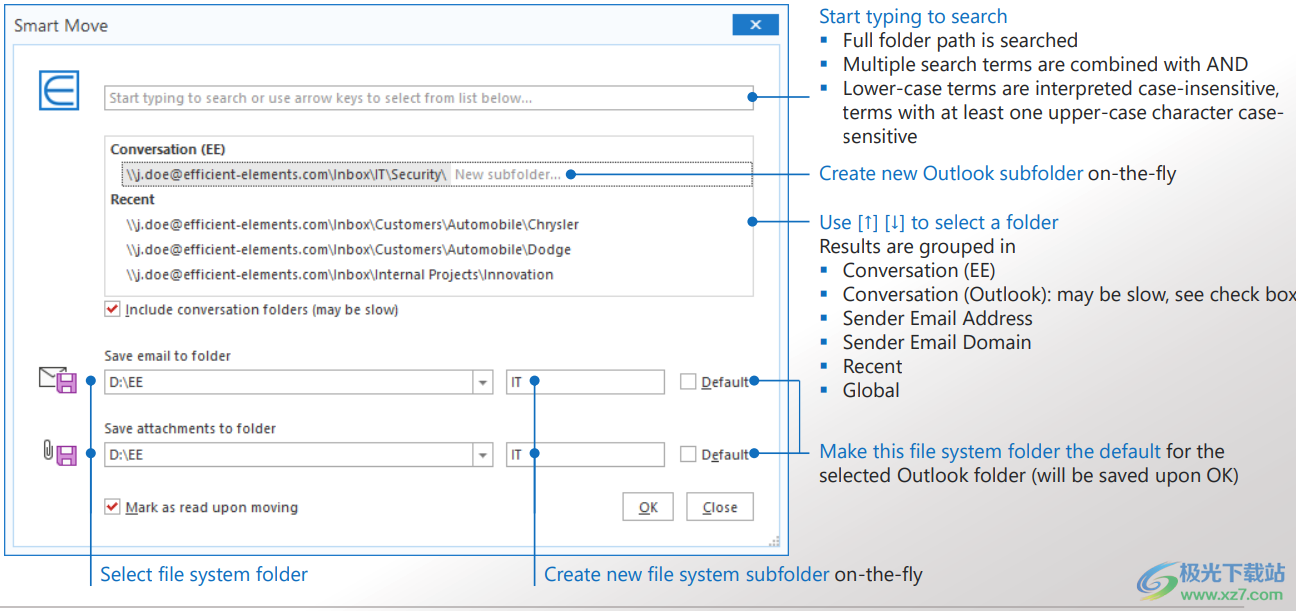The height and width of the screenshot is (611, 1296).
Task: Click the New subfolder text field
Action: (x=510, y=174)
